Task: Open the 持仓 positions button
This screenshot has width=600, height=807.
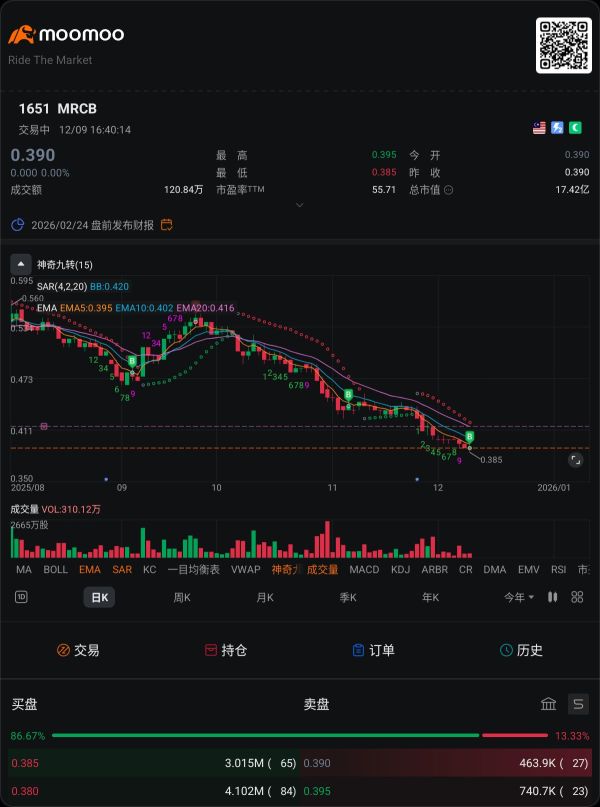Action: coord(225,650)
